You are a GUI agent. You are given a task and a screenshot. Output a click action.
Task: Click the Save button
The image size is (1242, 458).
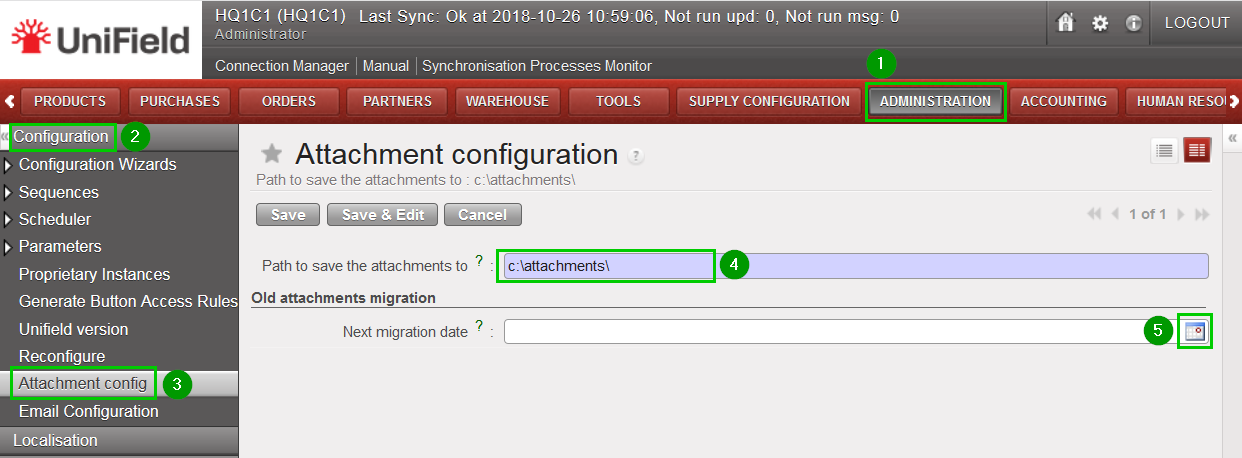(288, 215)
